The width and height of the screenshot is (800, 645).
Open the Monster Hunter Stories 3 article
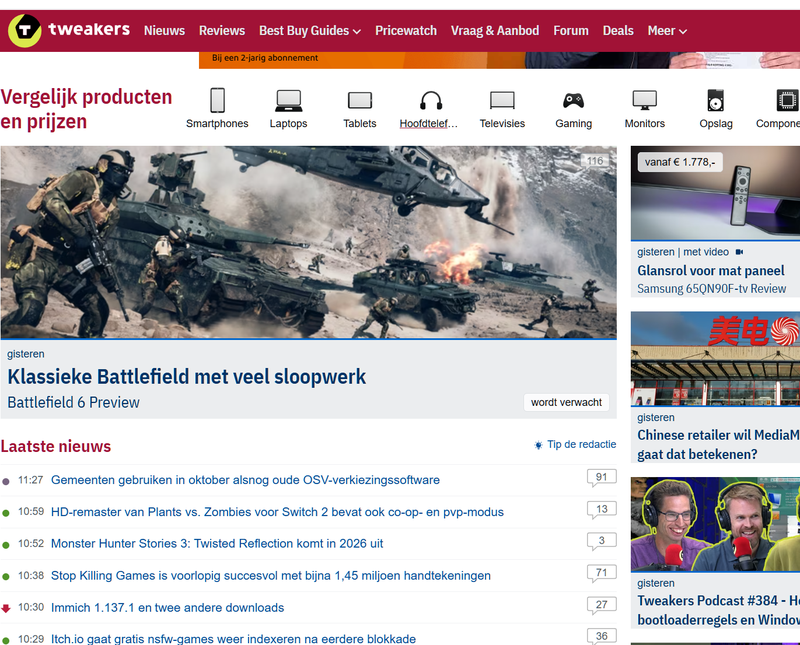[x=217, y=543]
